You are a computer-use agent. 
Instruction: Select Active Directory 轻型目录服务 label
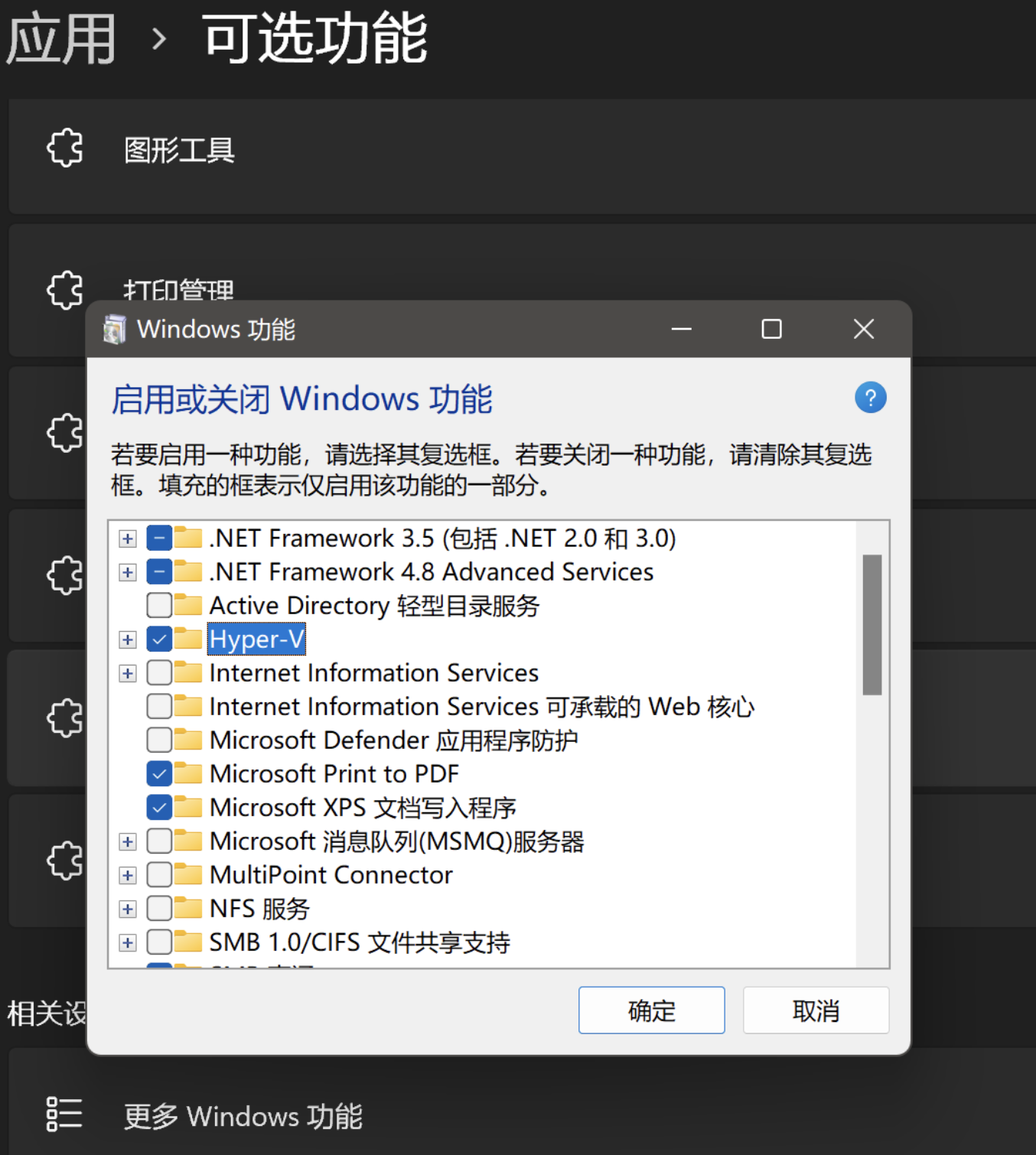375,605
